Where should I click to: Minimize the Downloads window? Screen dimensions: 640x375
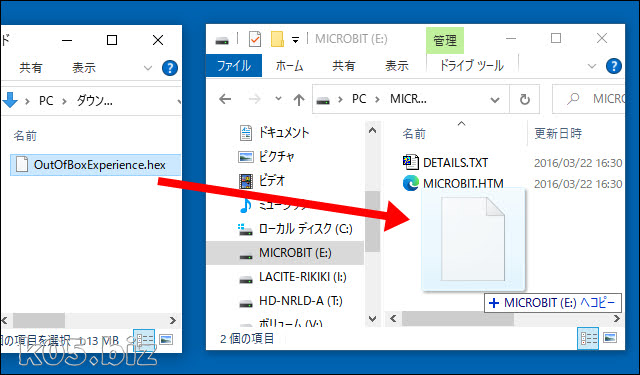point(67,40)
